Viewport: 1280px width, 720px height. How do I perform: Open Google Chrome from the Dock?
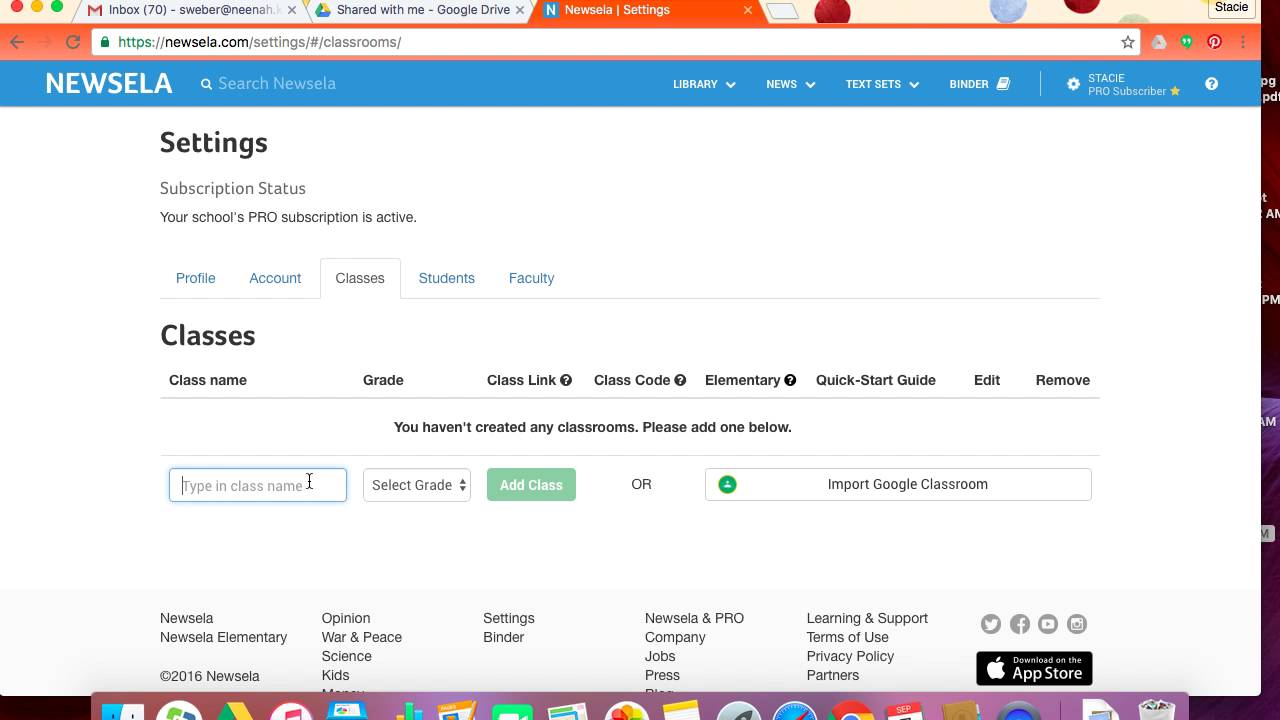pos(851,710)
